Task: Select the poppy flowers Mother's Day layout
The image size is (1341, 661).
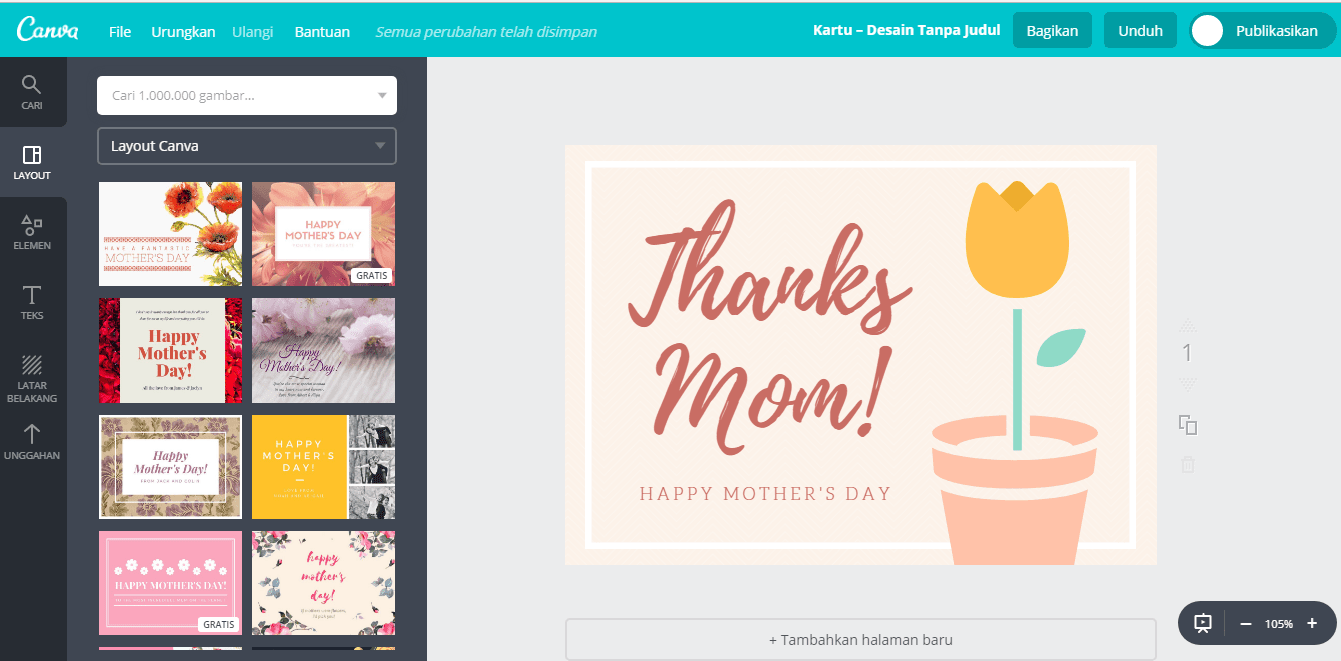Action: (x=170, y=234)
